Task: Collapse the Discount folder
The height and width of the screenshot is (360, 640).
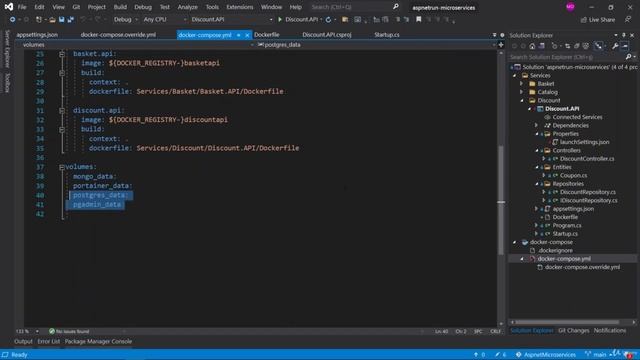Action: 521,100
